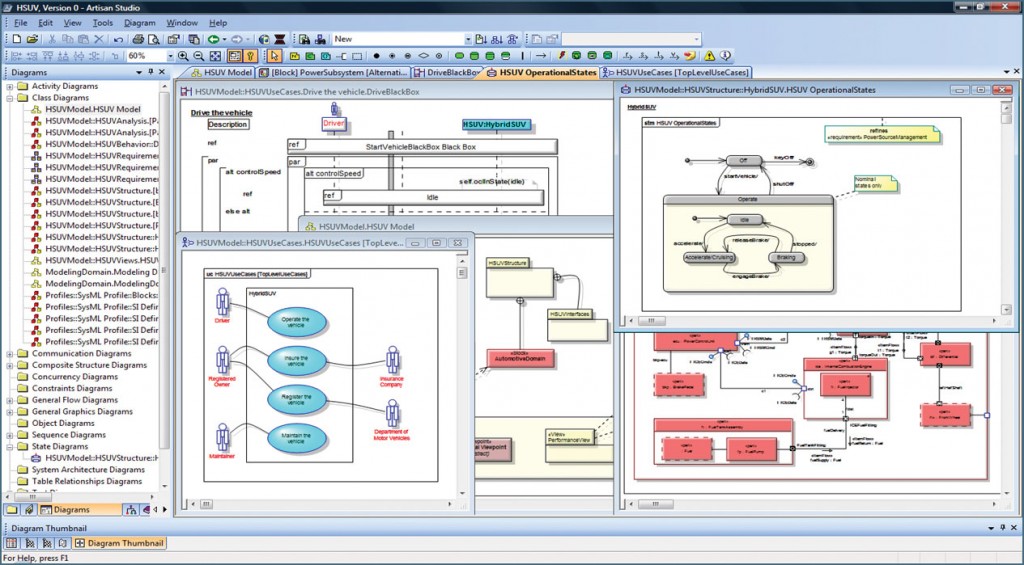This screenshot has width=1024, height=565.
Task: Click the yellow warning triangle icon
Action: (709, 56)
